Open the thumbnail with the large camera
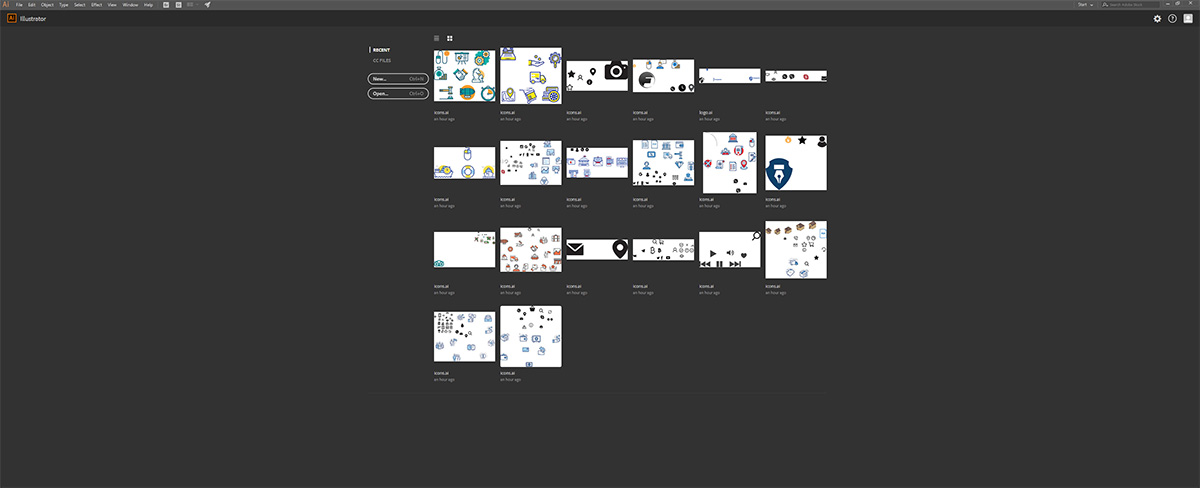The image size is (1200, 488). coord(597,76)
